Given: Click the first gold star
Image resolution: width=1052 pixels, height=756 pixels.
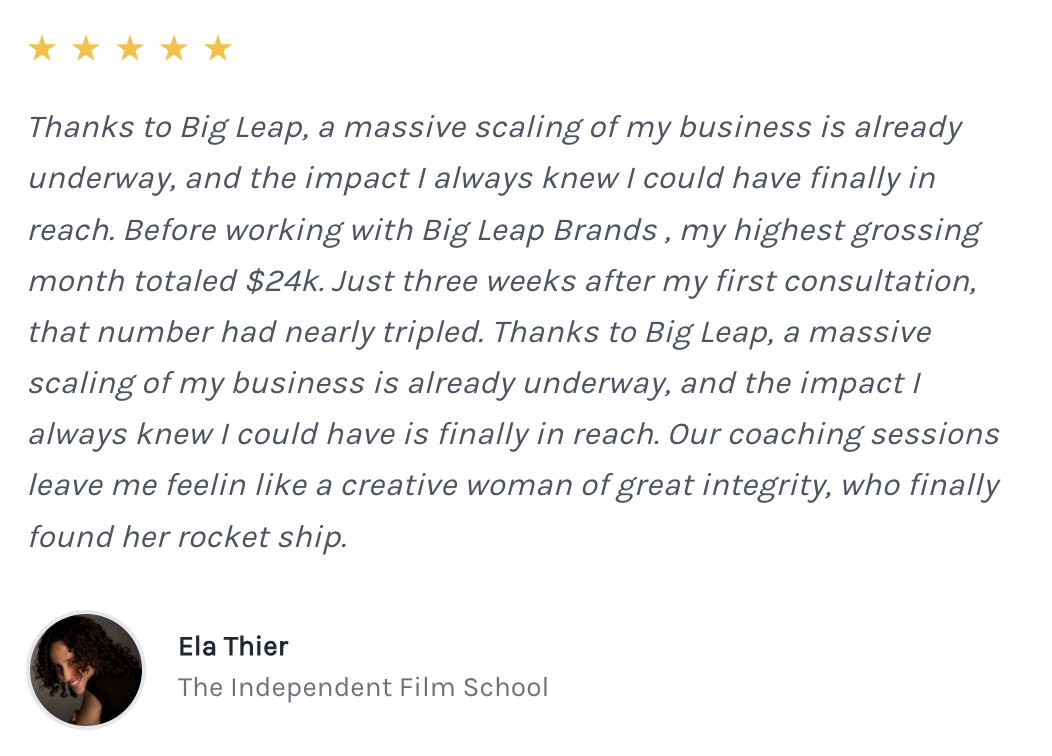Looking at the screenshot, I should 42,48.
